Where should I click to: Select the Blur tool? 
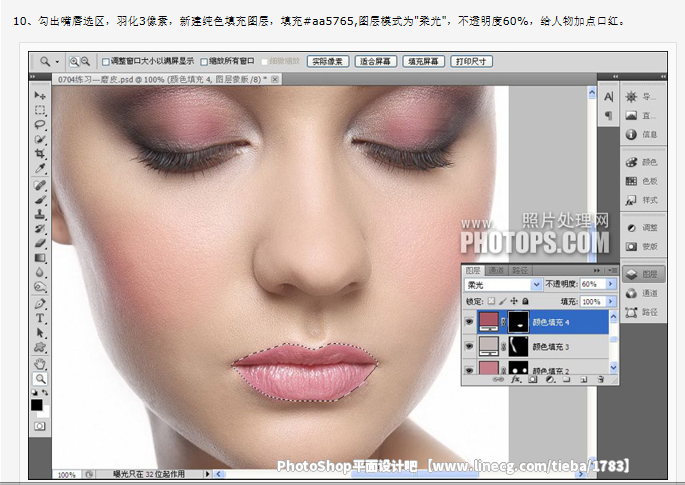40,272
